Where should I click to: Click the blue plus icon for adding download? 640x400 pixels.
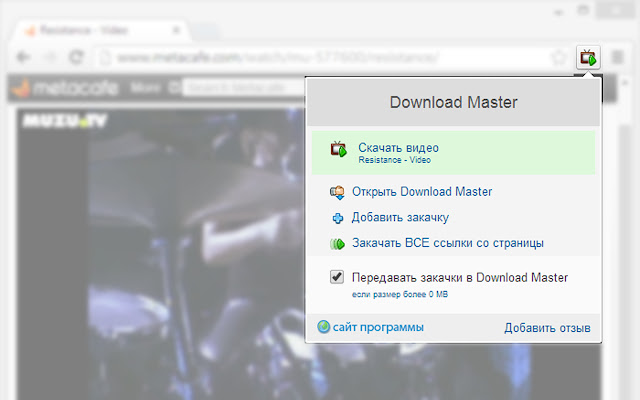(338, 218)
